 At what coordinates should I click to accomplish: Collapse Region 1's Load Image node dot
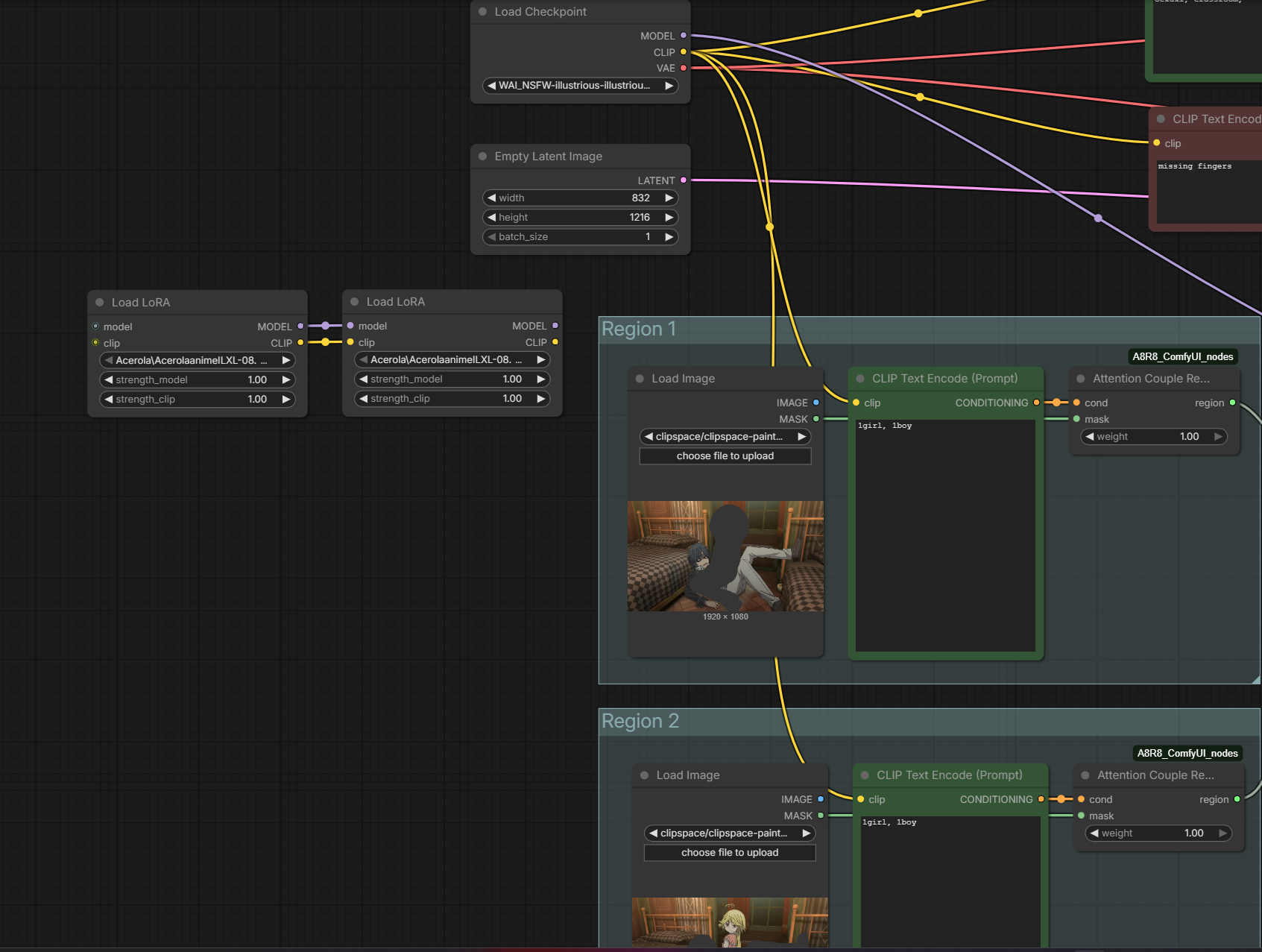tap(640, 379)
